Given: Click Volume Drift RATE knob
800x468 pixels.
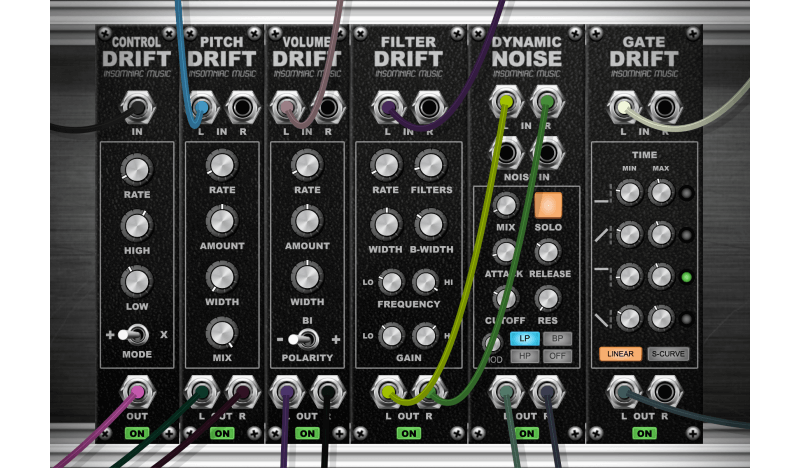Looking at the screenshot, I should click(307, 165).
